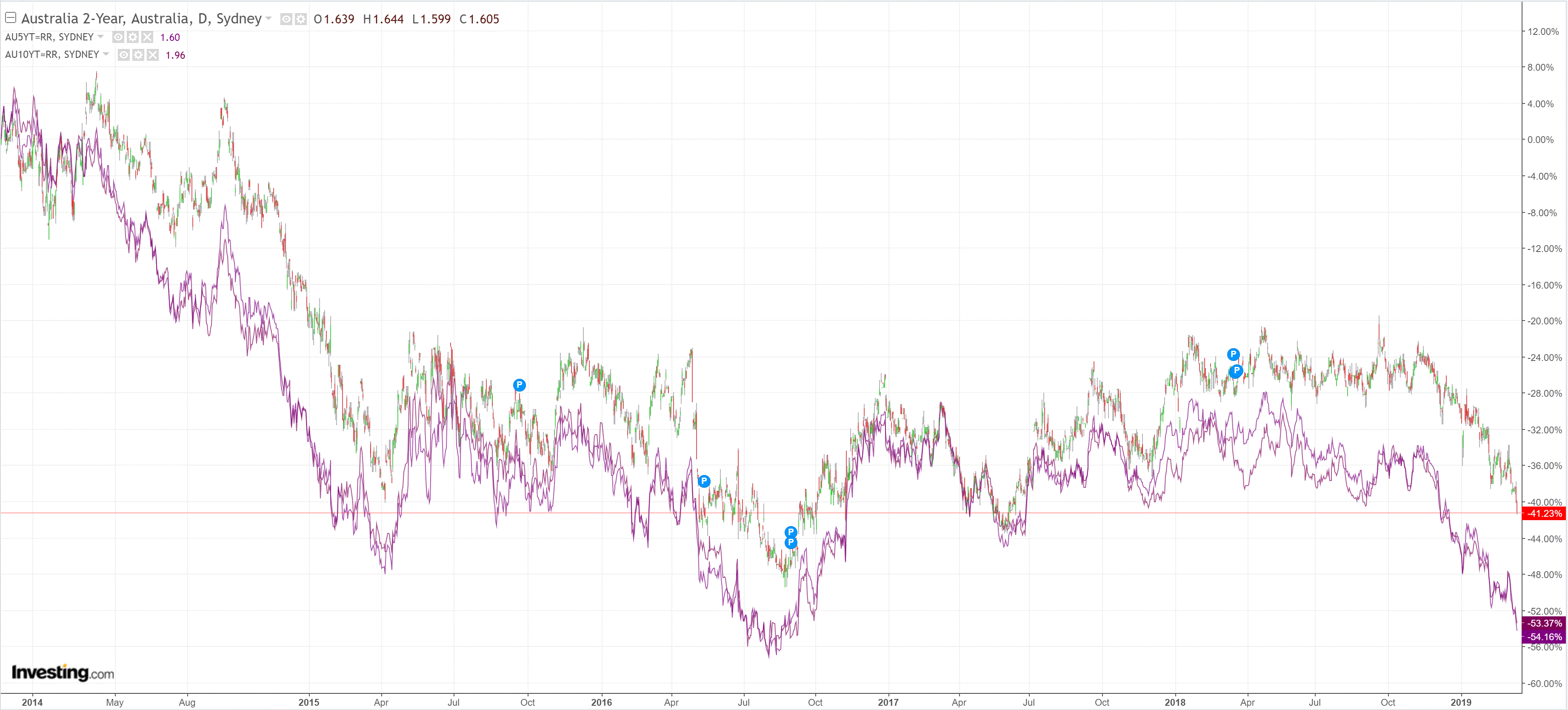Hide the AU5YT=RR comparison line
The width and height of the screenshot is (1568, 710).
point(118,37)
